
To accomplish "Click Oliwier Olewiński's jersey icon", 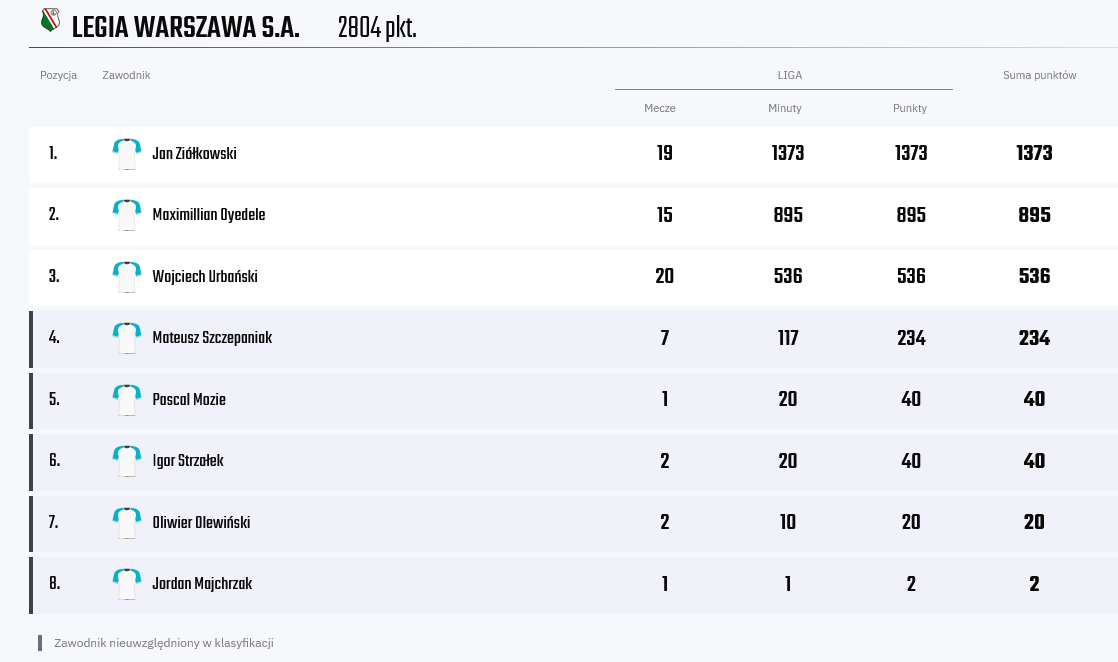I will pos(127,522).
